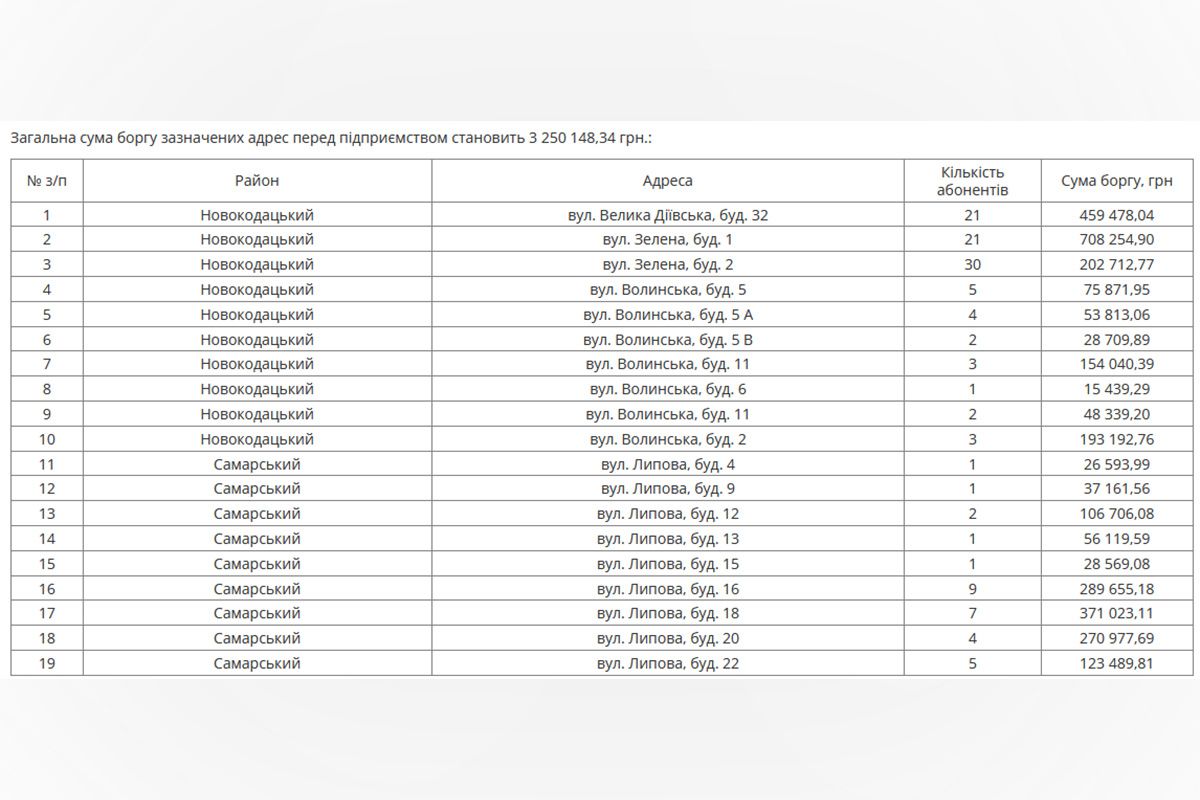The height and width of the screenshot is (800, 1200).
Task: Click debt amount "75 871,95"
Action: pyautogui.click(x=1116, y=290)
